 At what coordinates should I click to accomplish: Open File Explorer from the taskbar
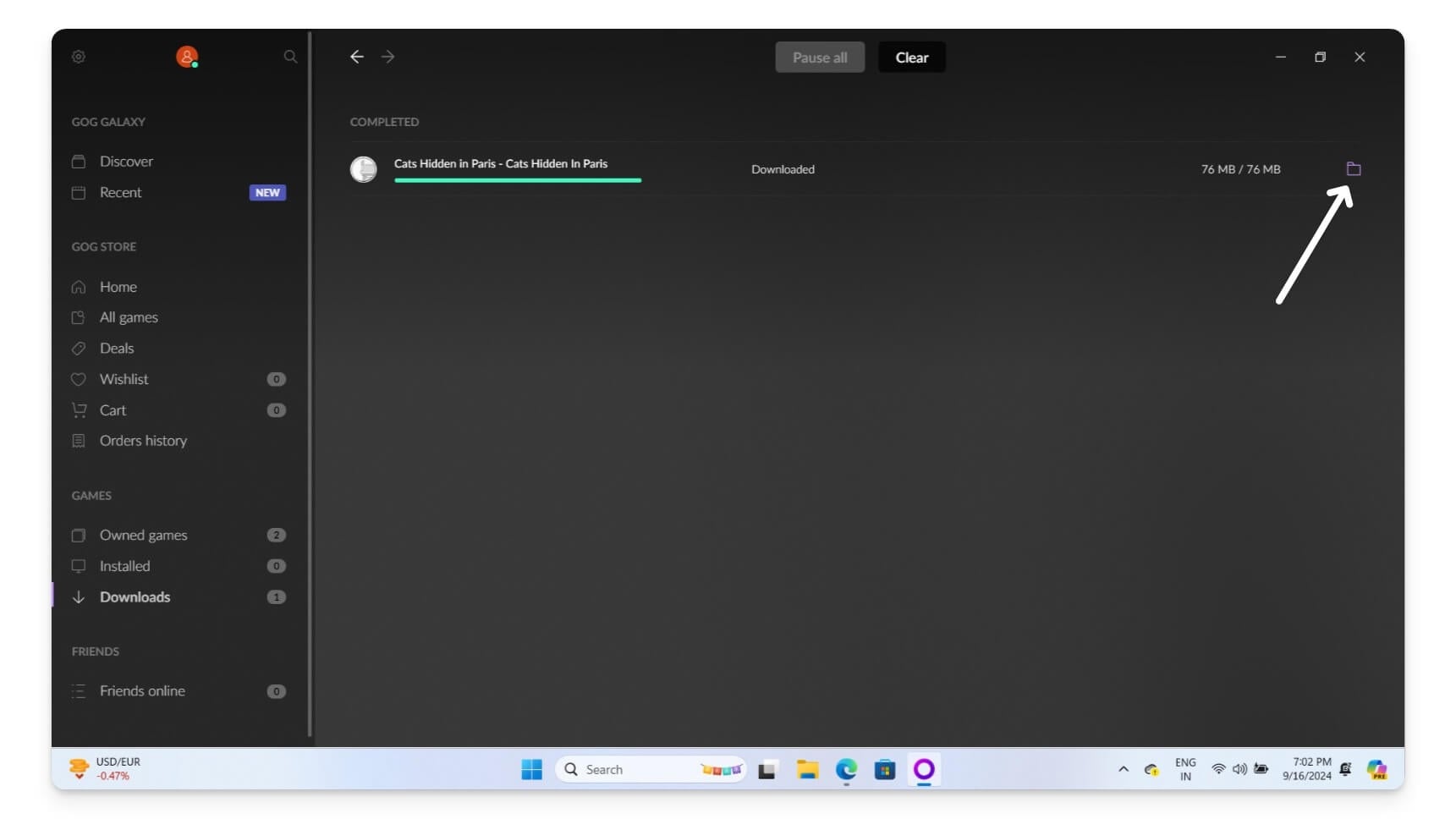coord(807,770)
